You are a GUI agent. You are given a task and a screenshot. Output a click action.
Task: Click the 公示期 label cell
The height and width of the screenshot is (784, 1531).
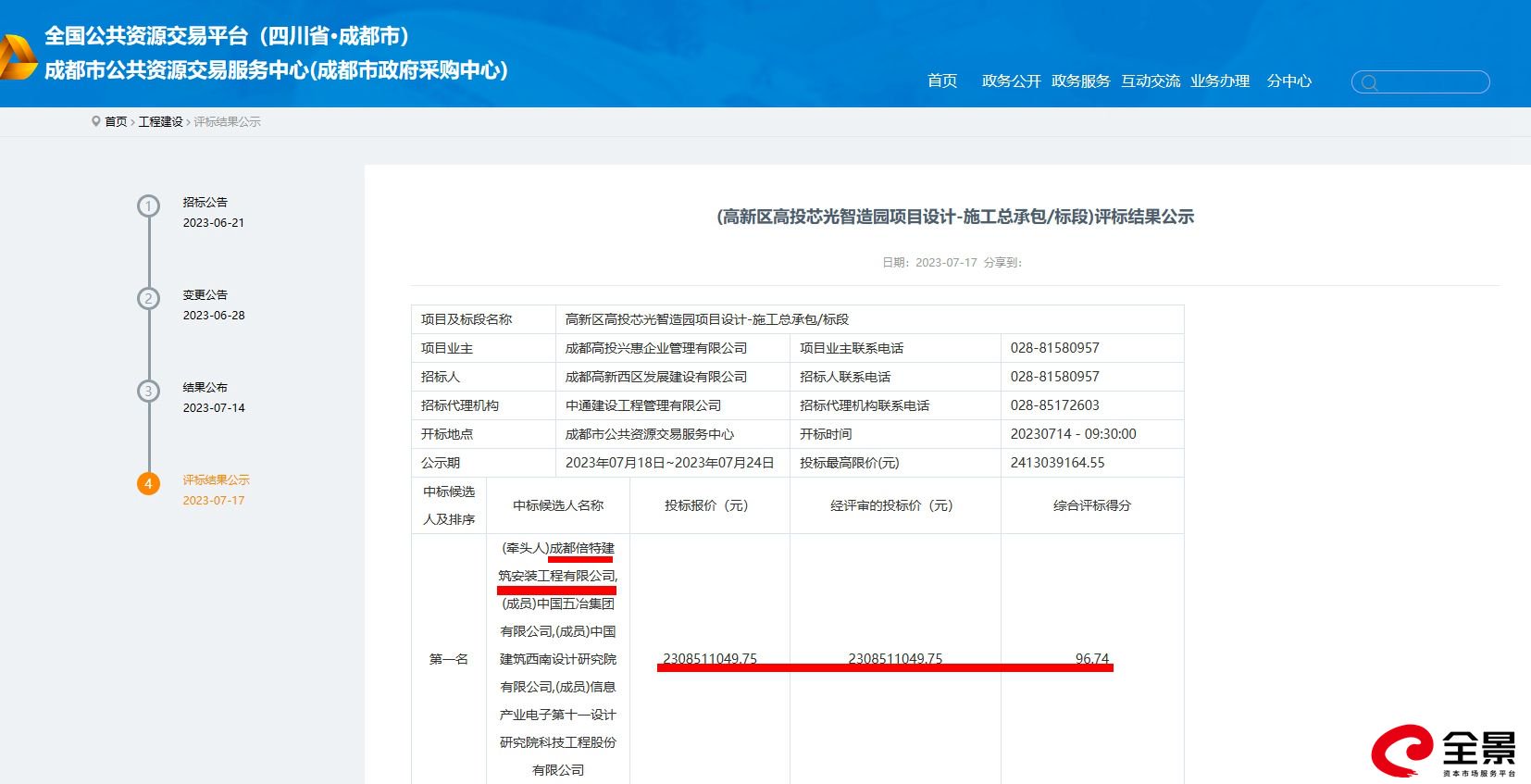coord(483,463)
